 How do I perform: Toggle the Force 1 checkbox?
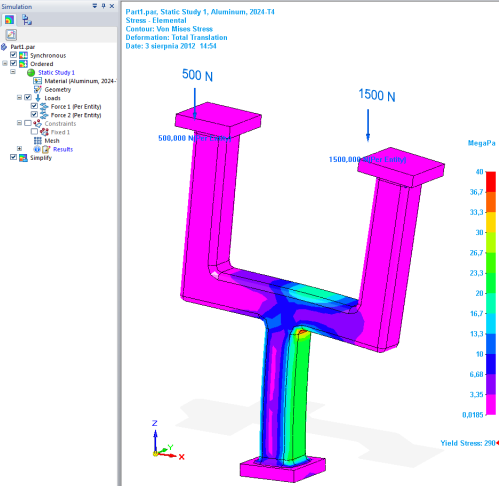(34, 106)
